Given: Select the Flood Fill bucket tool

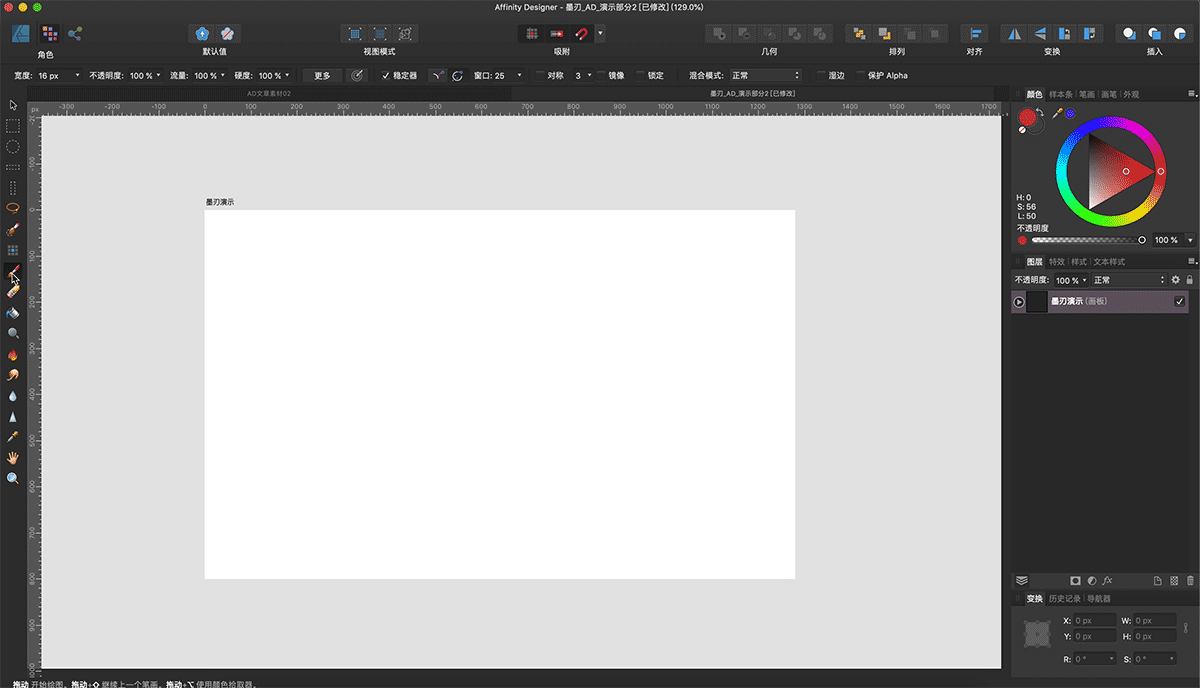Looking at the screenshot, I should click(x=13, y=312).
